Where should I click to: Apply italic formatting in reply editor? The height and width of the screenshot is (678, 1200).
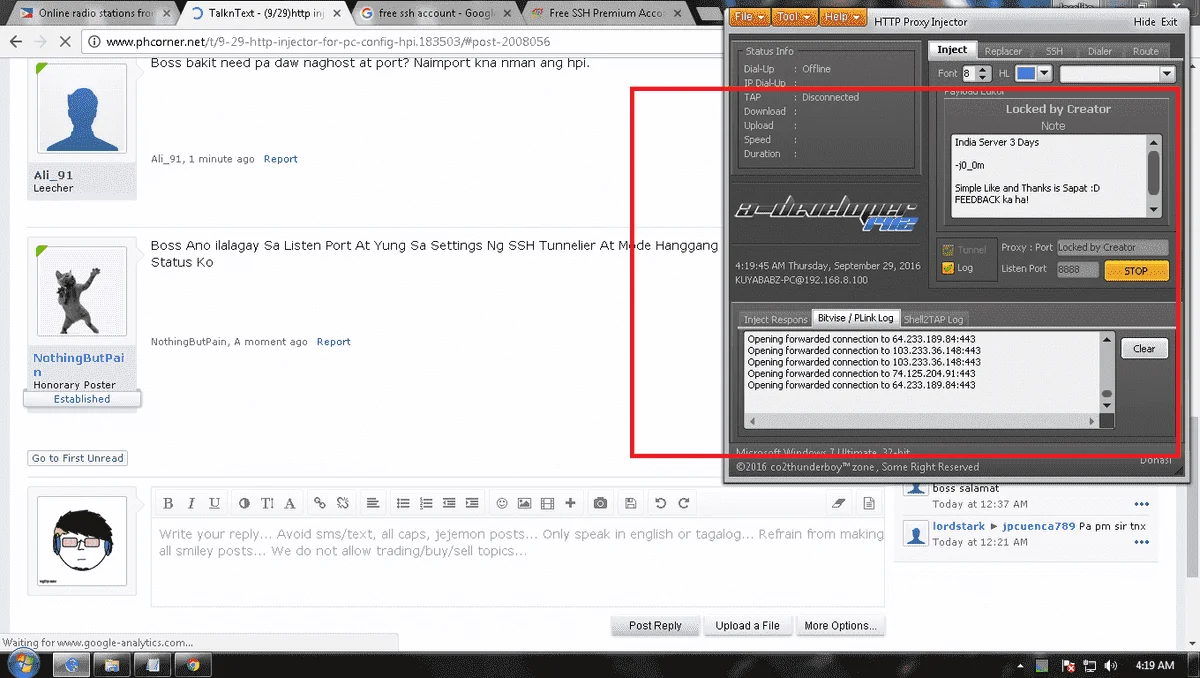click(191, 503)
